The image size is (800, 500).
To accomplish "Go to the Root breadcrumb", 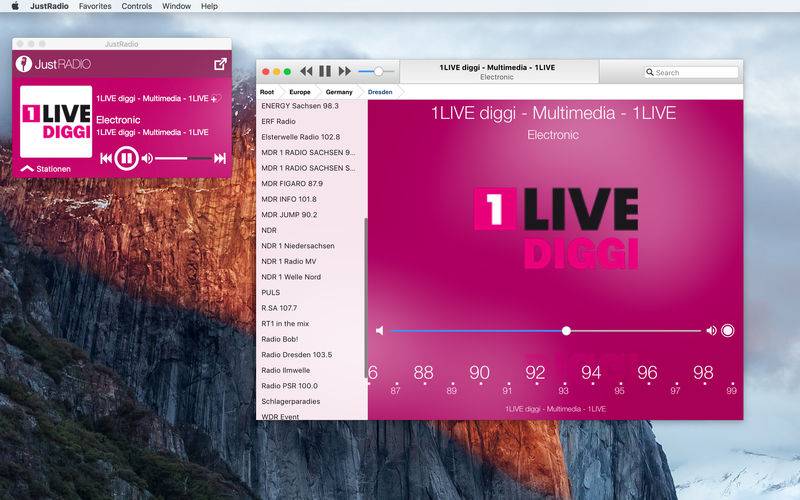I will click(x=267, y=92).
